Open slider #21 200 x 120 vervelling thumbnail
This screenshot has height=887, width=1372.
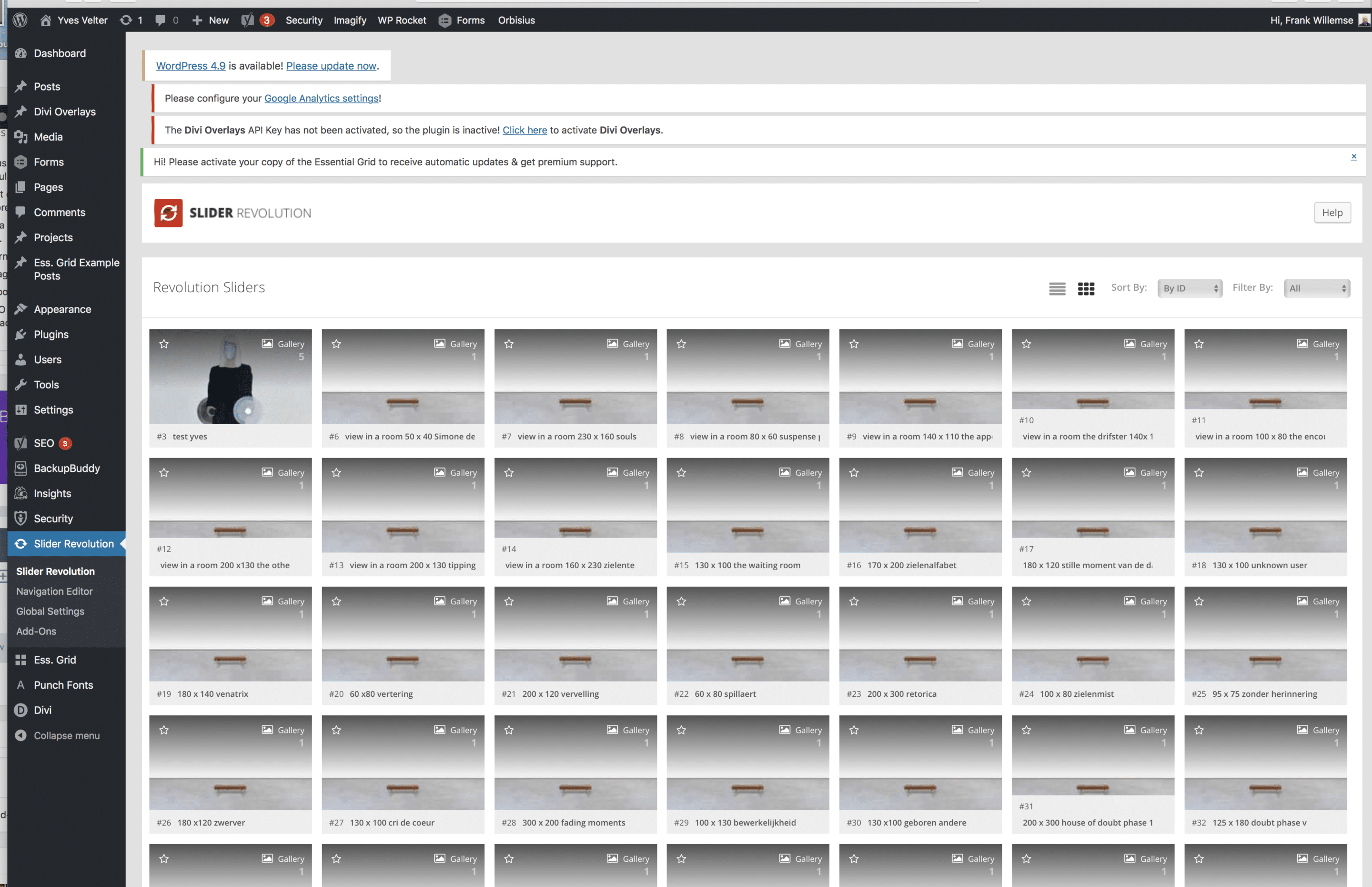point(575,634)
